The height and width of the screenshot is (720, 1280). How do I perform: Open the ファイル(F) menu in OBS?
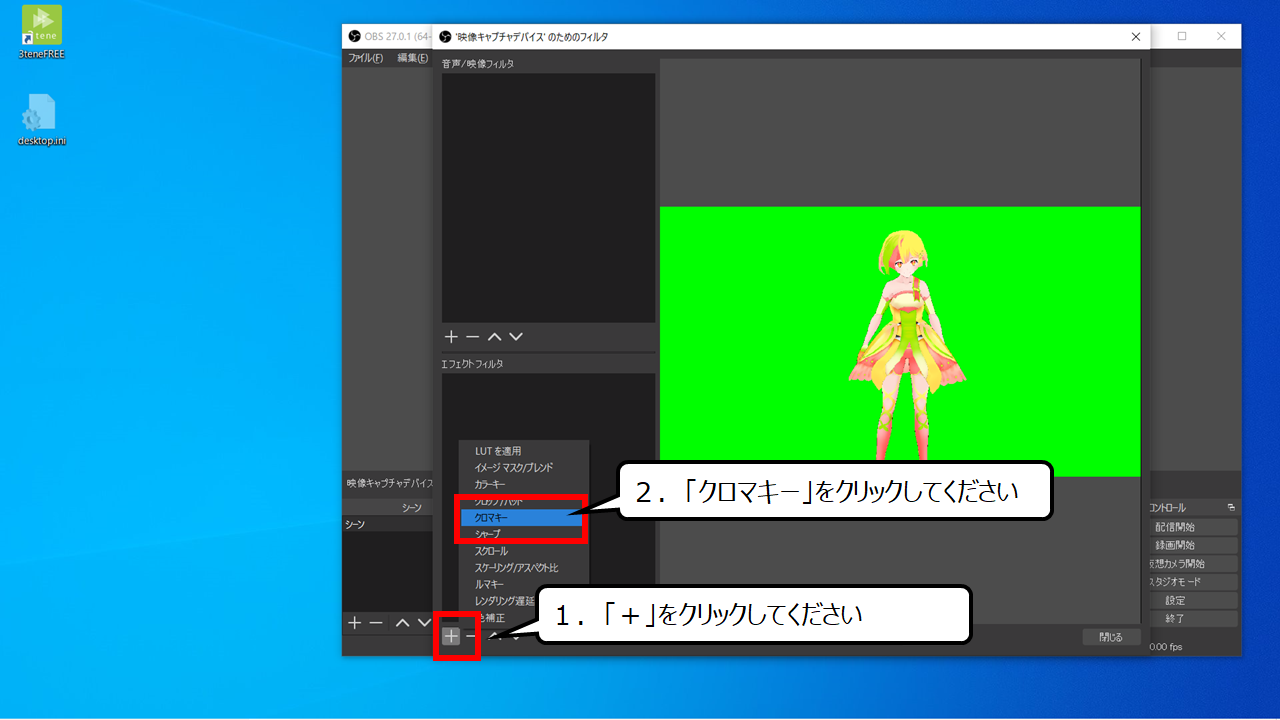click(365, 58)
